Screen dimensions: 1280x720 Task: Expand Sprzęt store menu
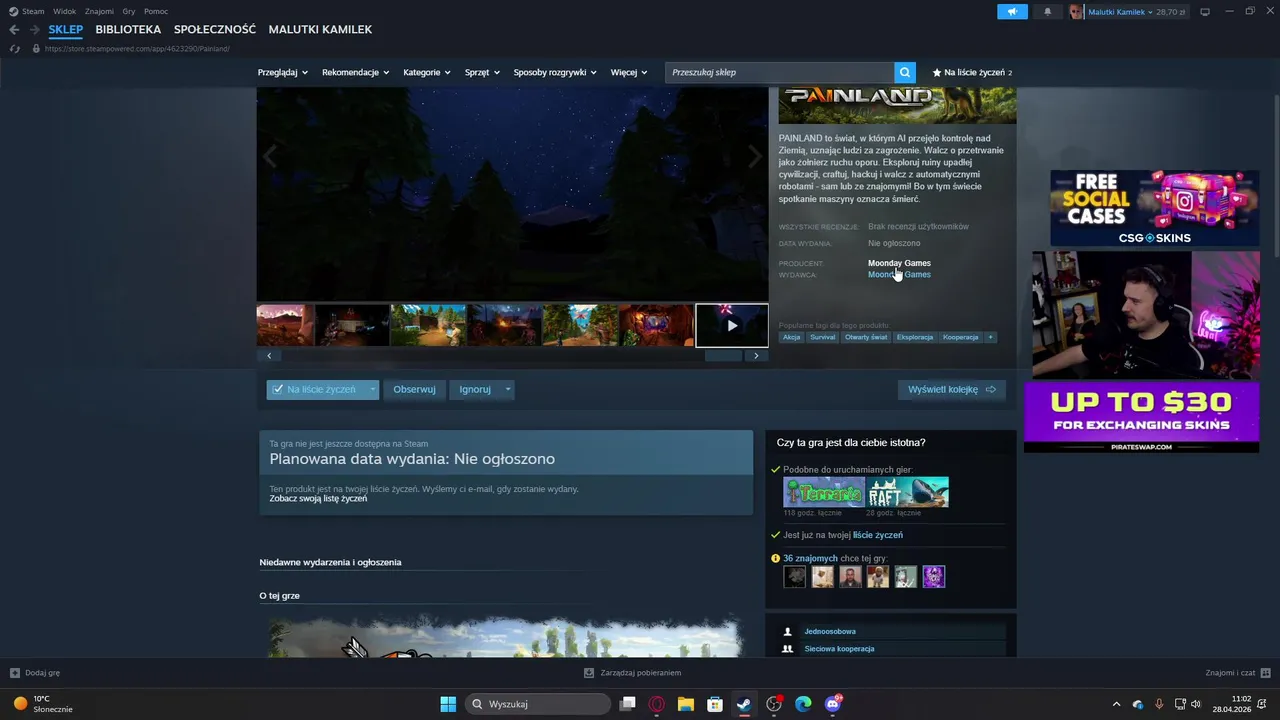click(483, 72)
